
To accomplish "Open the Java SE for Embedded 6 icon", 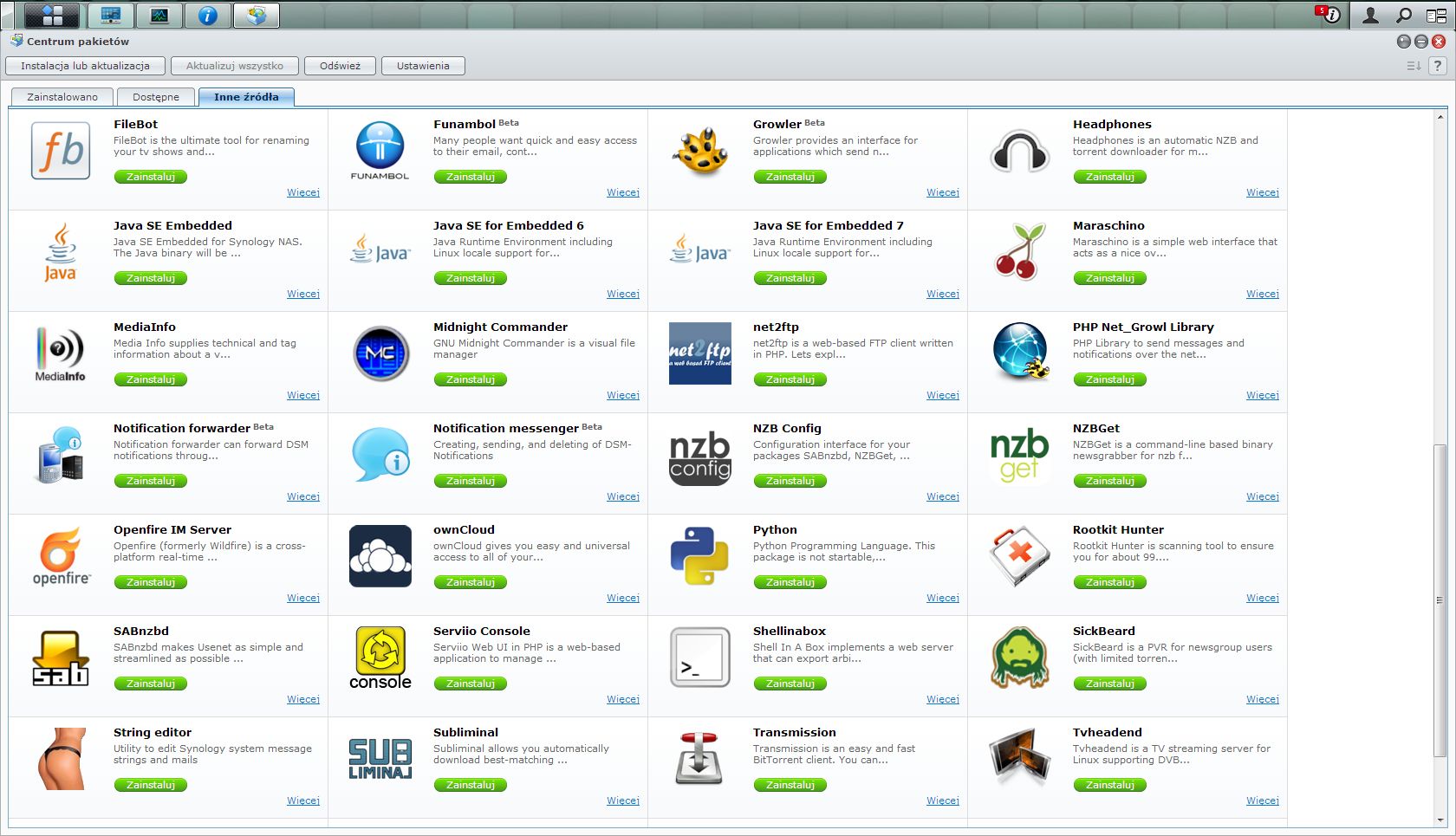I will coord(380,249).
